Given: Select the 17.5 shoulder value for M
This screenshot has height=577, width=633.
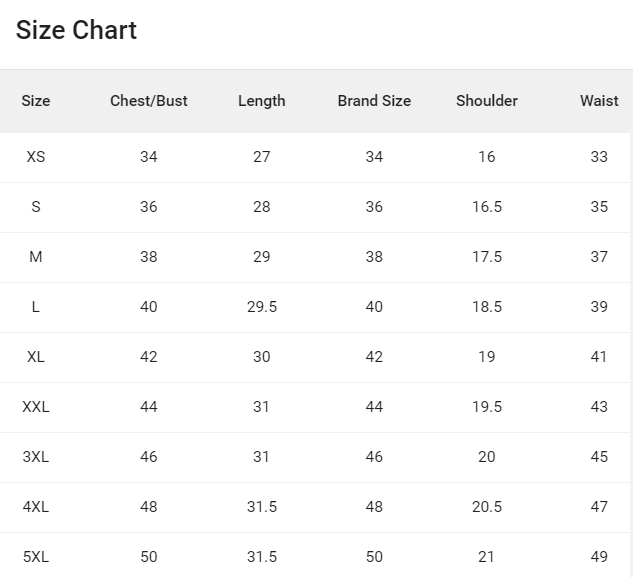Looking at the screenshot, I should click(487, 257).
